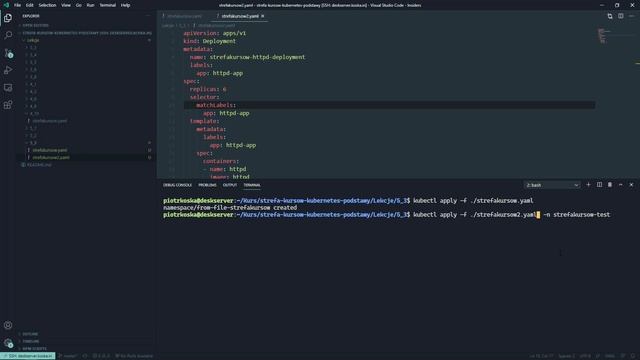Close the strefakursow2.yaml editor tab
The height and width of the screenshot is (360, 640).
[263, 16]
